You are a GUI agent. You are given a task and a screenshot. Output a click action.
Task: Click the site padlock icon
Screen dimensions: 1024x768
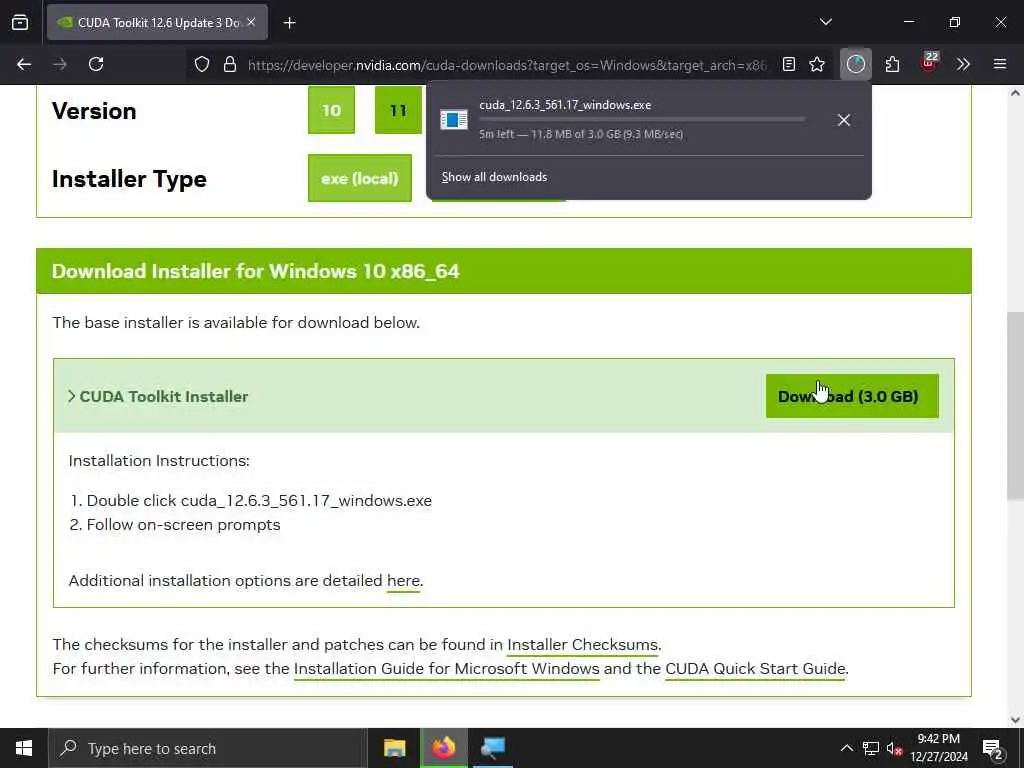(x=229, y=64)
